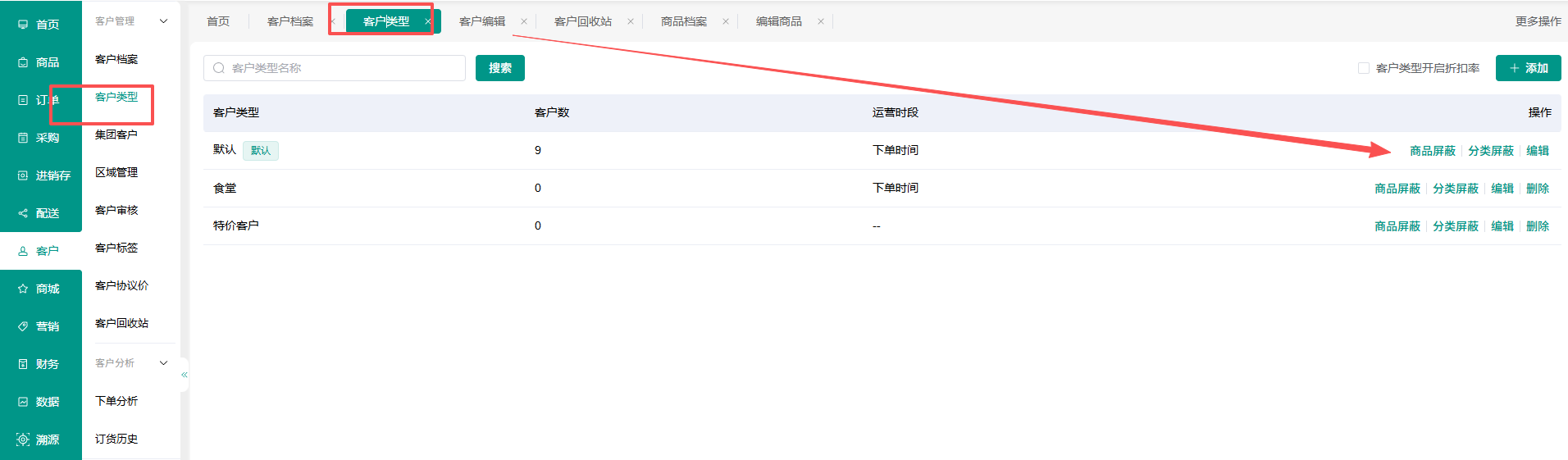Enable 客户类型开启折扣率 checkbox
The width and height of the screenshot is (1568, 460).
click(1364, 68)
